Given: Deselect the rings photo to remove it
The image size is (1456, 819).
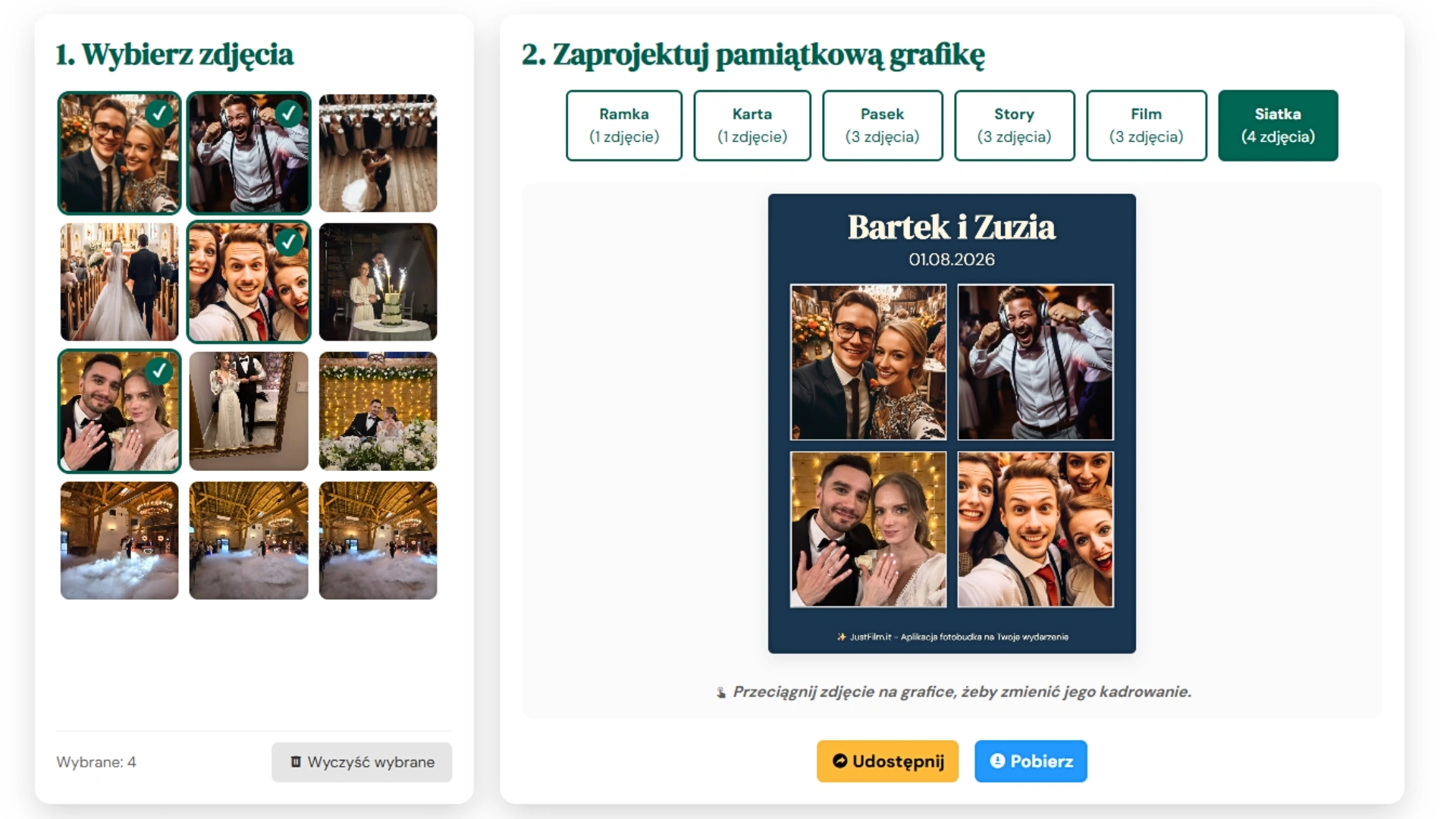Looking at the screenshot, I should click(x=119, y=411).
